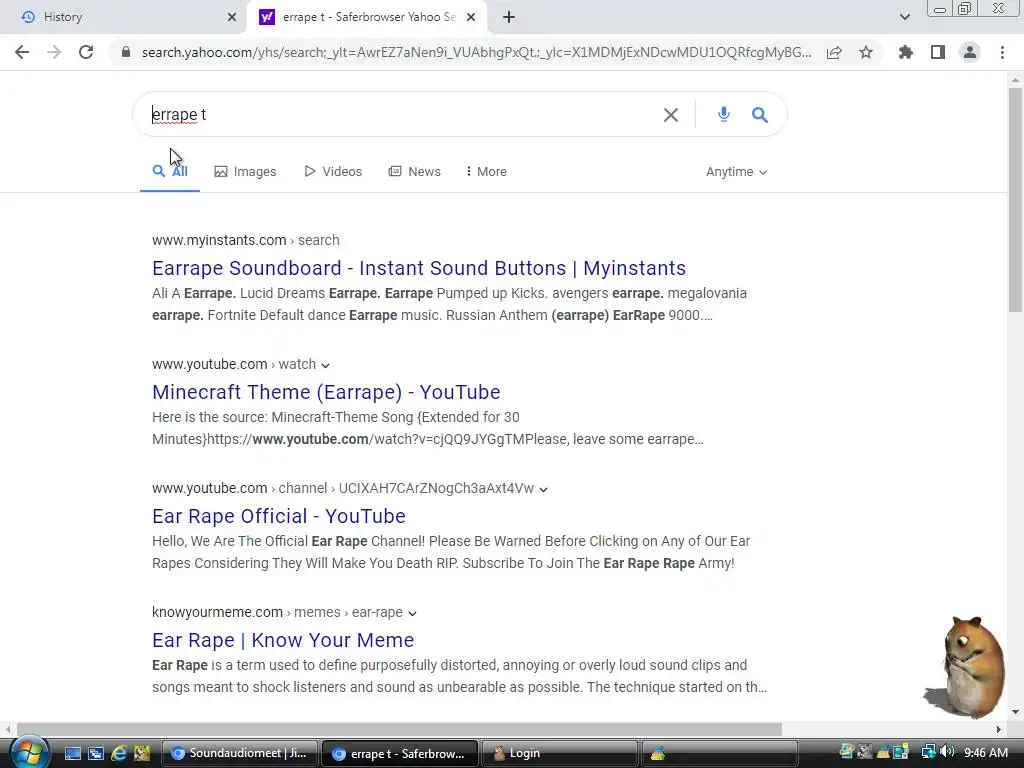Screen dimensions: 1024x768
Task: Click the horizontal scrollbar right arrow
Action: coord(999,729)
